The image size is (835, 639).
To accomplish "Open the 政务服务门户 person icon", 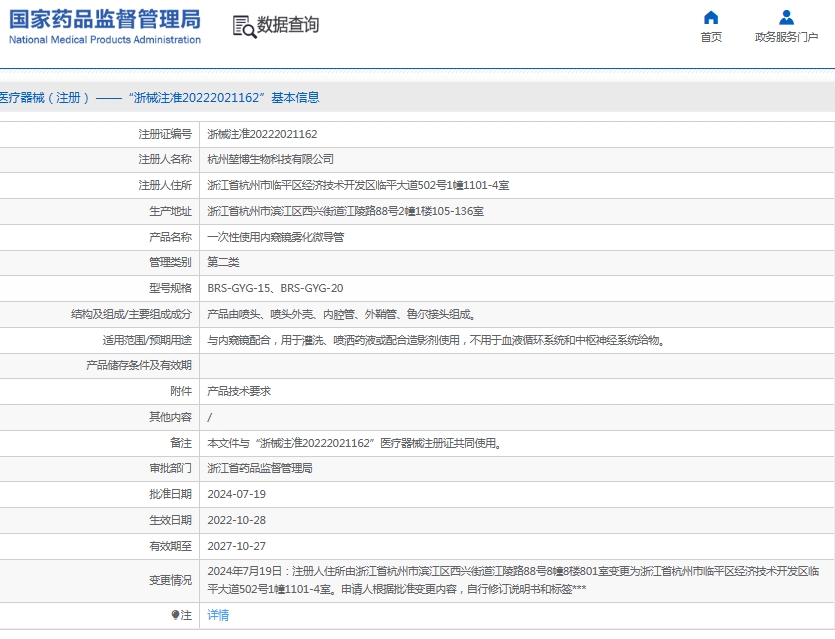I will (x=786, y=18).
